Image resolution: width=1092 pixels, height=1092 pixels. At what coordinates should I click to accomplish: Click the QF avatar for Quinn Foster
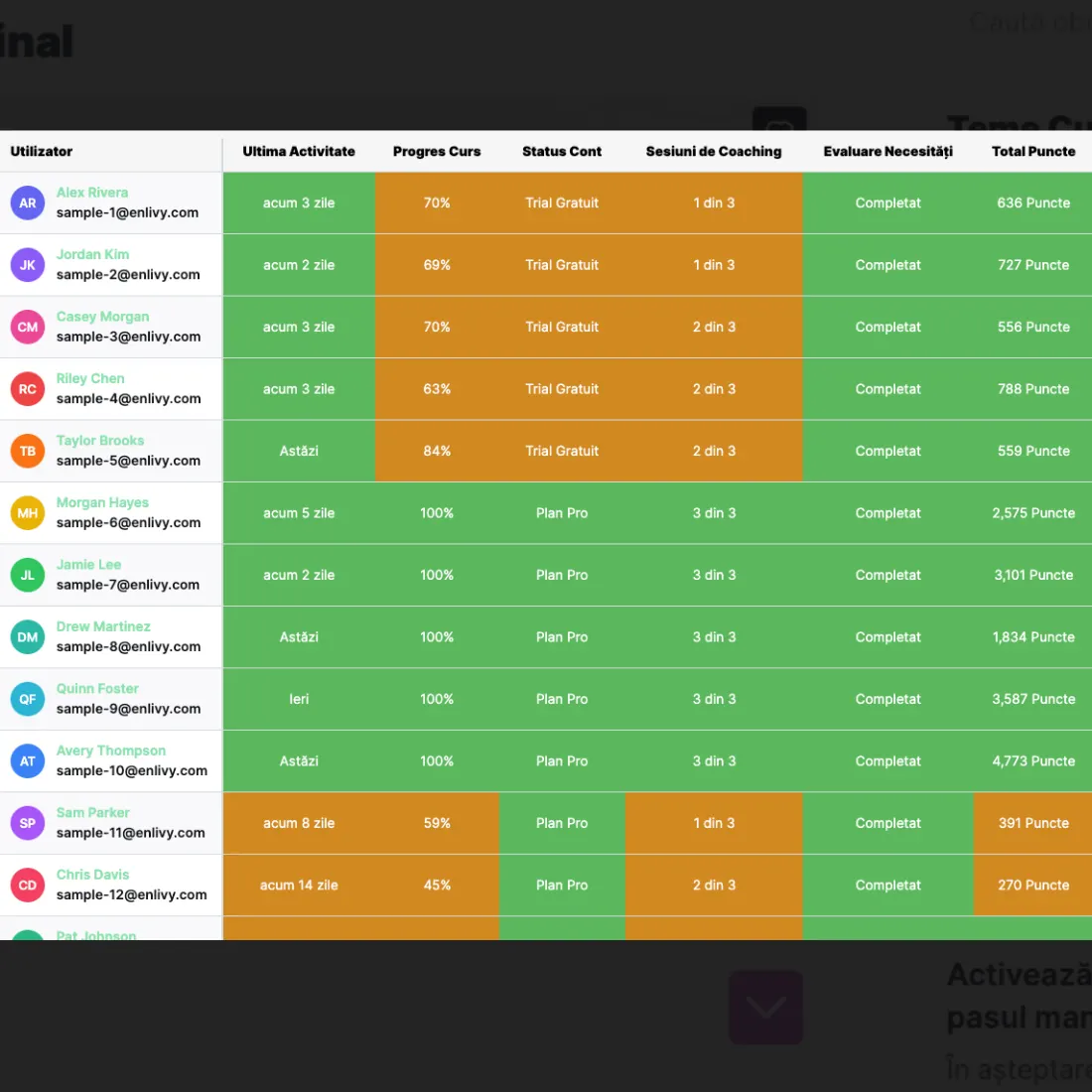click(x=27, y=699)
